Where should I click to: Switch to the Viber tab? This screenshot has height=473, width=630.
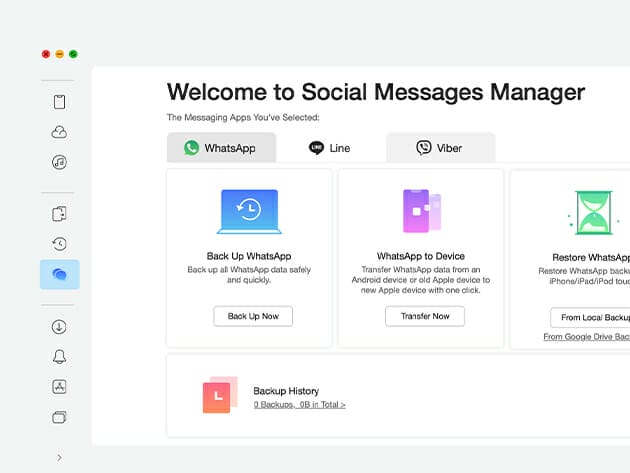click(x=440, y=148)
